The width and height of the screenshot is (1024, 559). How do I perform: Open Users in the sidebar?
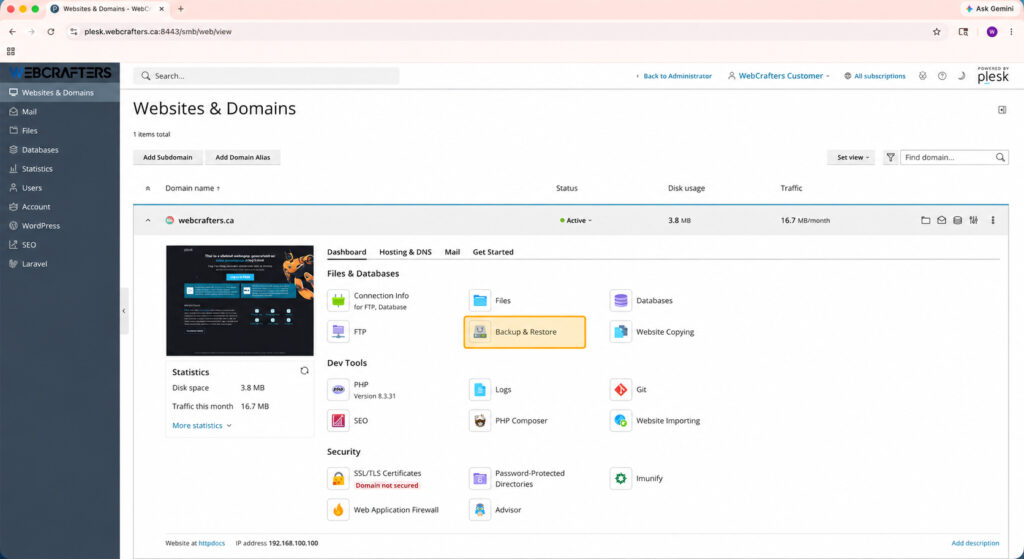click(60, 187)
